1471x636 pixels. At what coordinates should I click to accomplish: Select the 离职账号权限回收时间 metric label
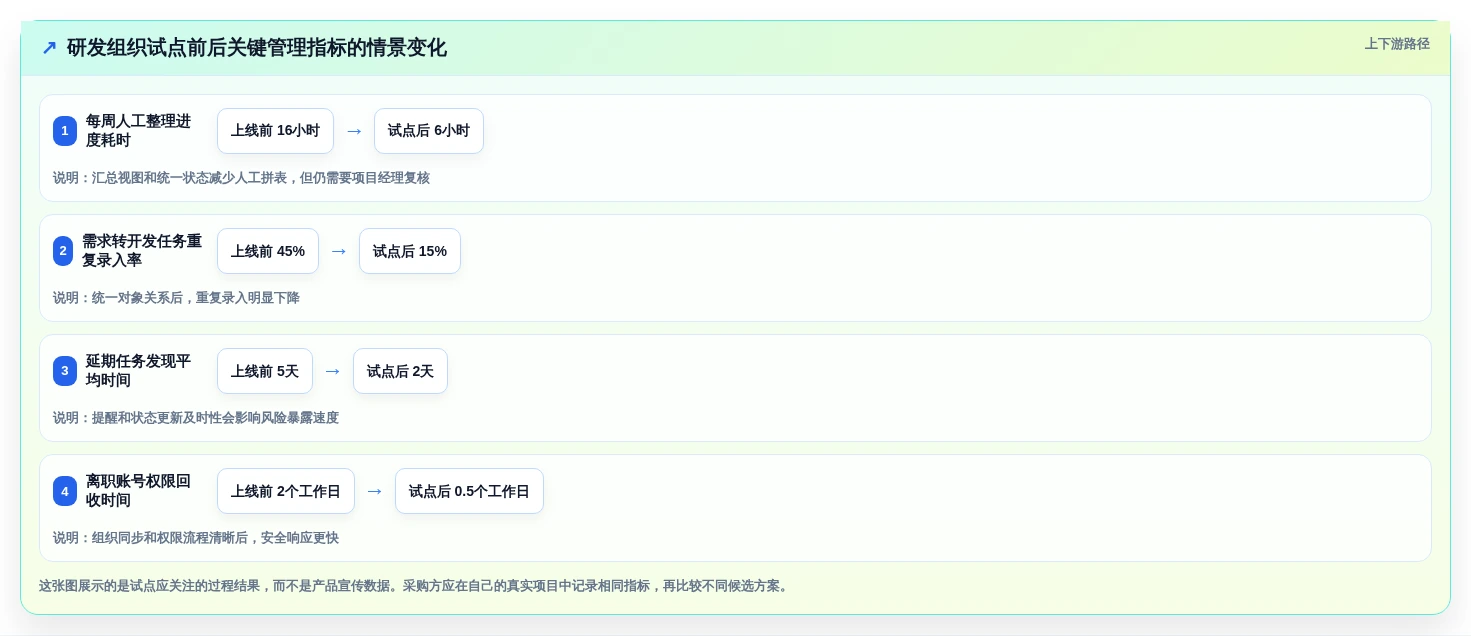pyautogui.click(x=138, y=491)
